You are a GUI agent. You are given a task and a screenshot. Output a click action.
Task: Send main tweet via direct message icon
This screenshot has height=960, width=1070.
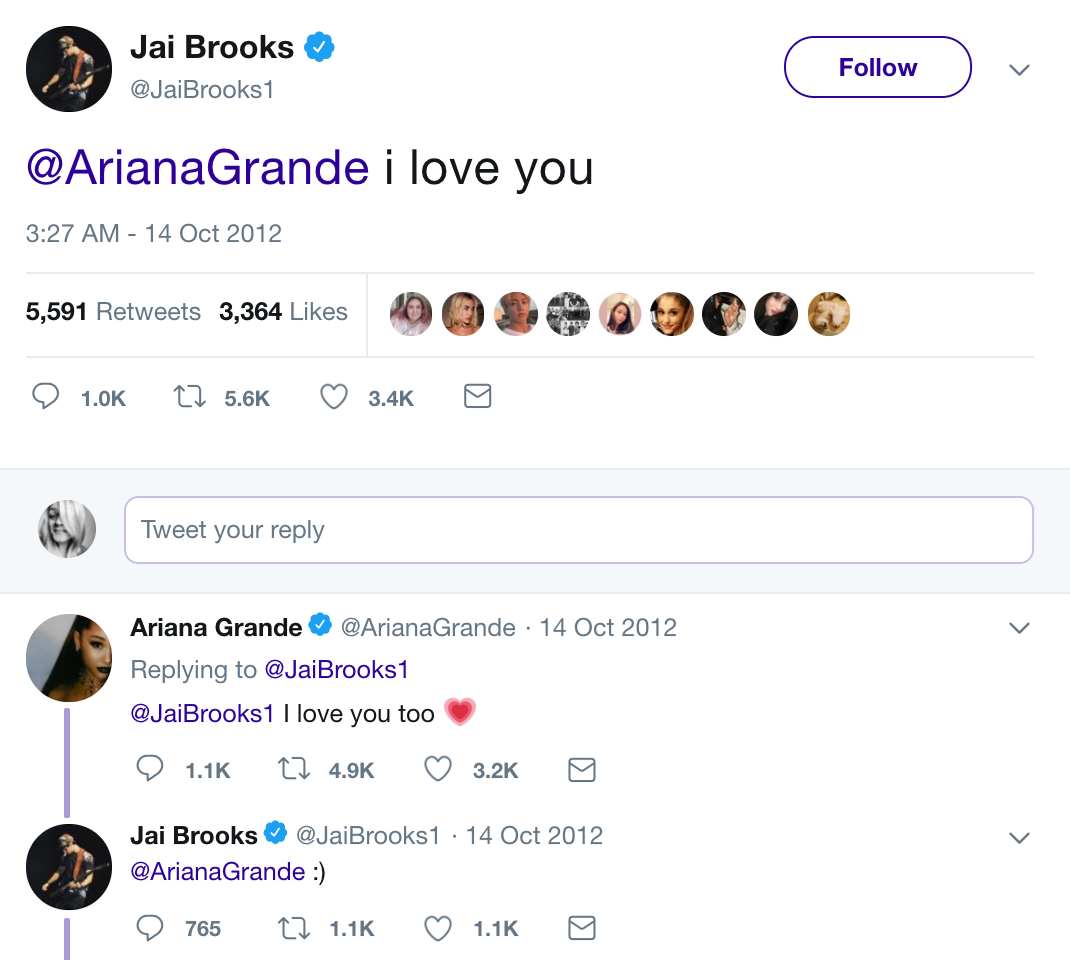pos(478,398)
